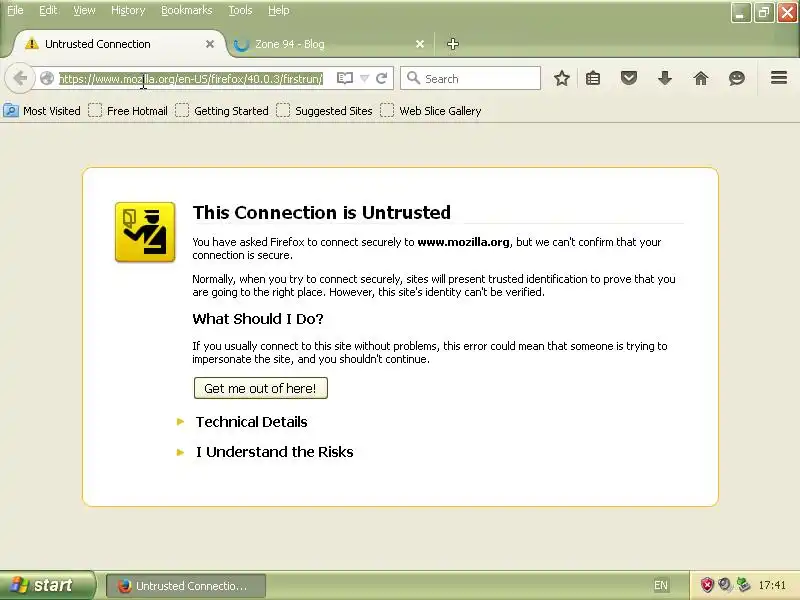The image size is (800, 600).
Task: Click the search magnifier icon
Action: [x=413, y=78]
